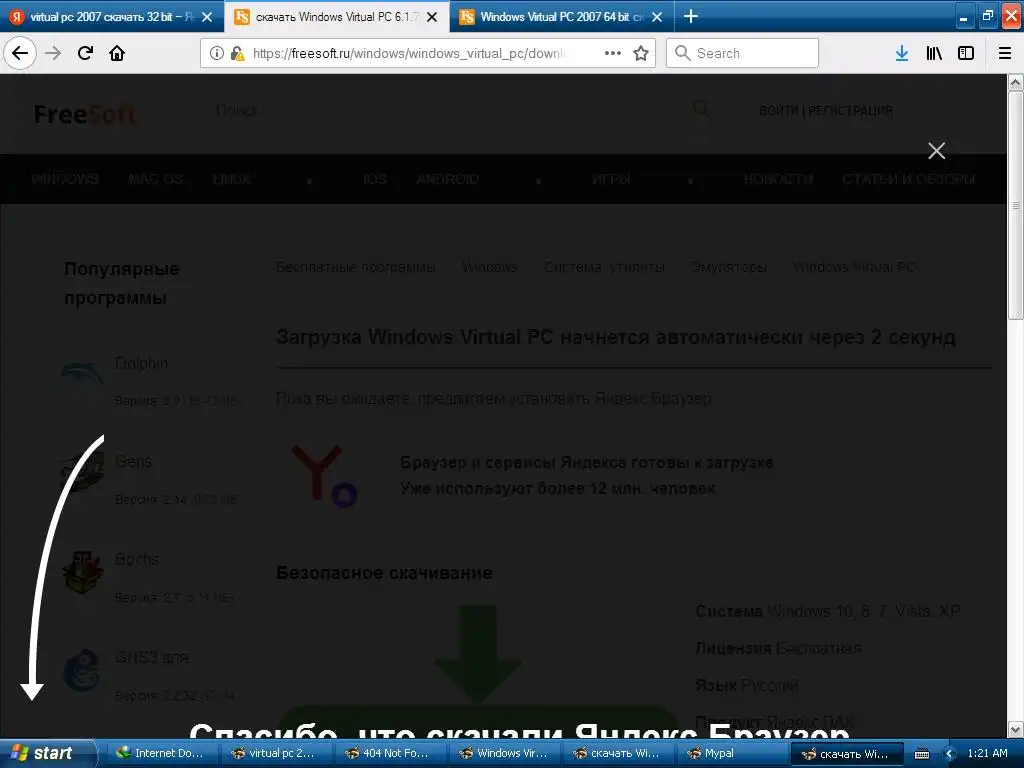The width and height of the screenshot is (1024, 768).
Task: Close the Windows Virtual PC 6.1 tab
Action: 432,17
